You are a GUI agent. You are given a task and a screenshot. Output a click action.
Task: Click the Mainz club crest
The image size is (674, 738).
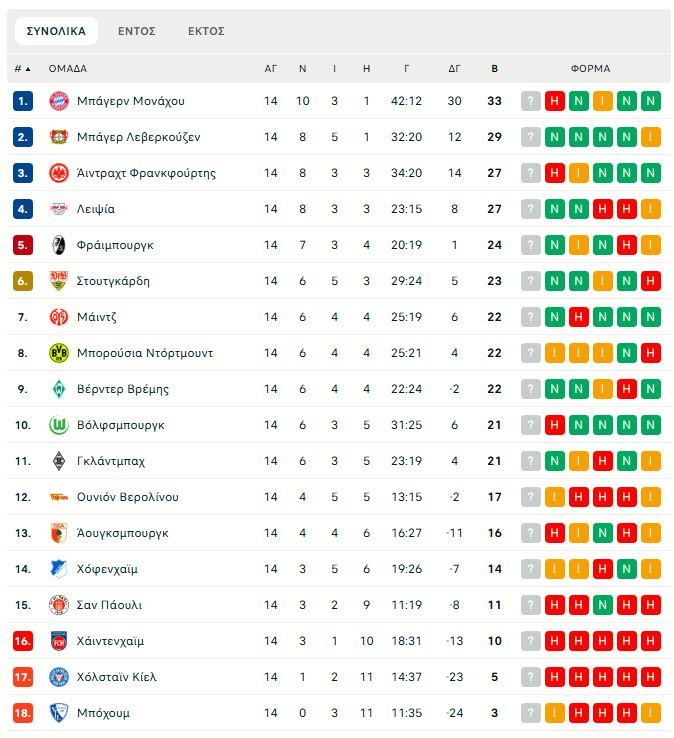(58, 317)
